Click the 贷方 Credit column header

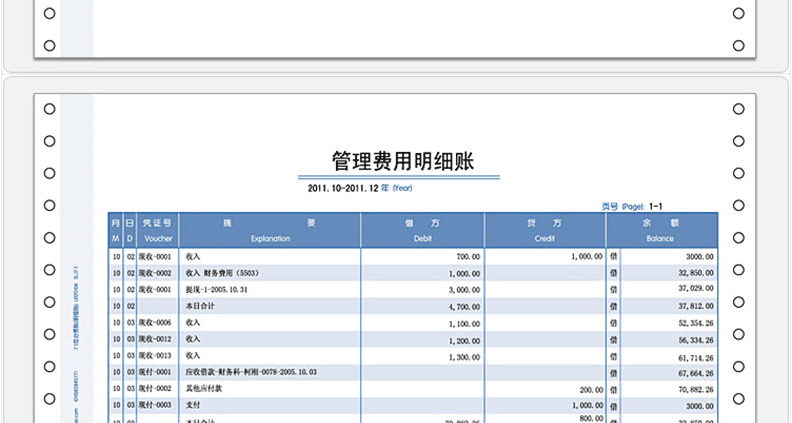pyautogui.click(x=545, y=230)
